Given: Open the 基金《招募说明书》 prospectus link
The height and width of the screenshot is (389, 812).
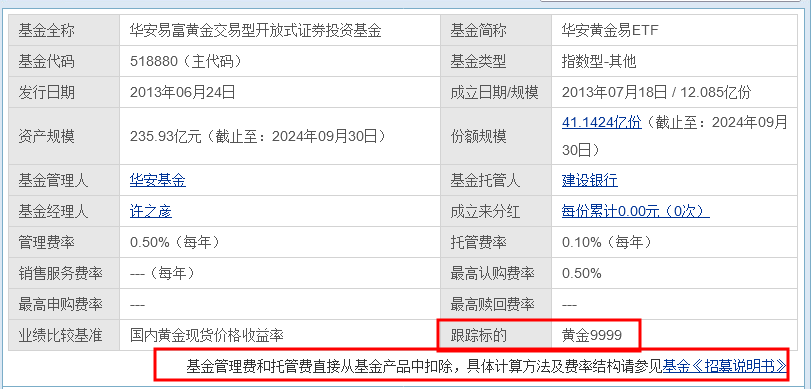Looking at the screenshot, I should click(x=725, y=367).
